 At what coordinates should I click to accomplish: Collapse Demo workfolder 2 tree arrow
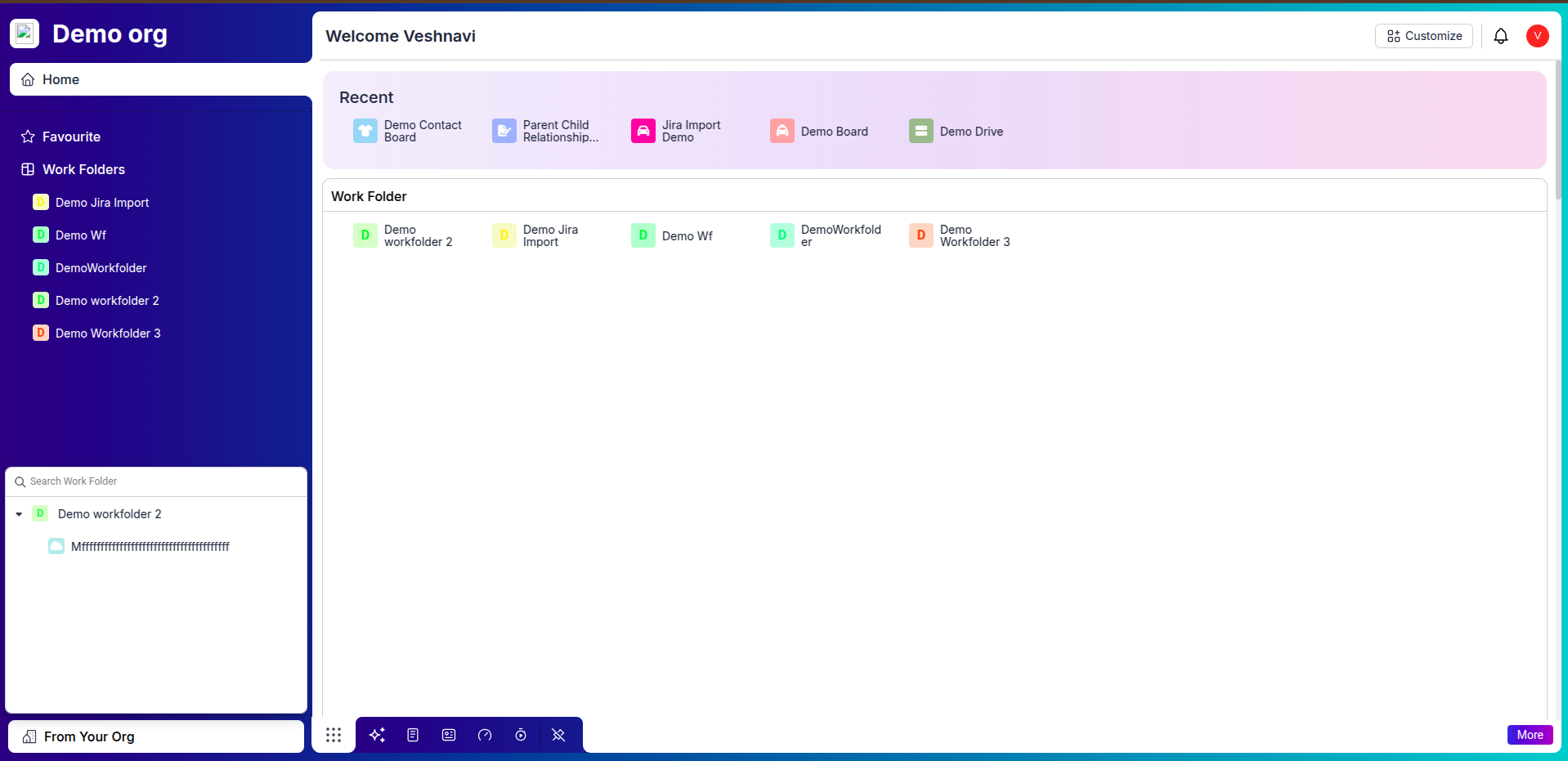tap(19, 514)
